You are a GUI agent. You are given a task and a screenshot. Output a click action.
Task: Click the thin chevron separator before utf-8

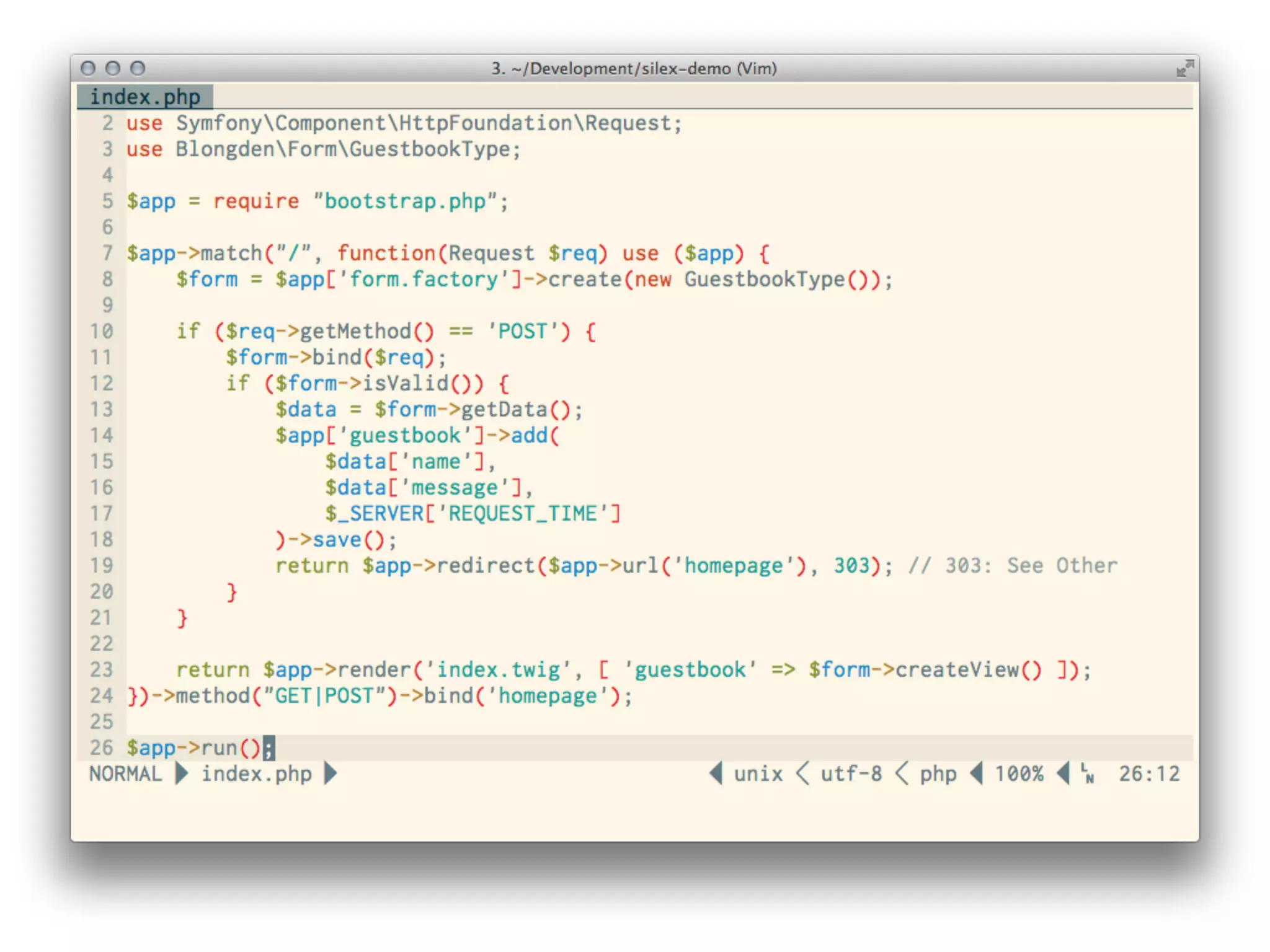802,773
